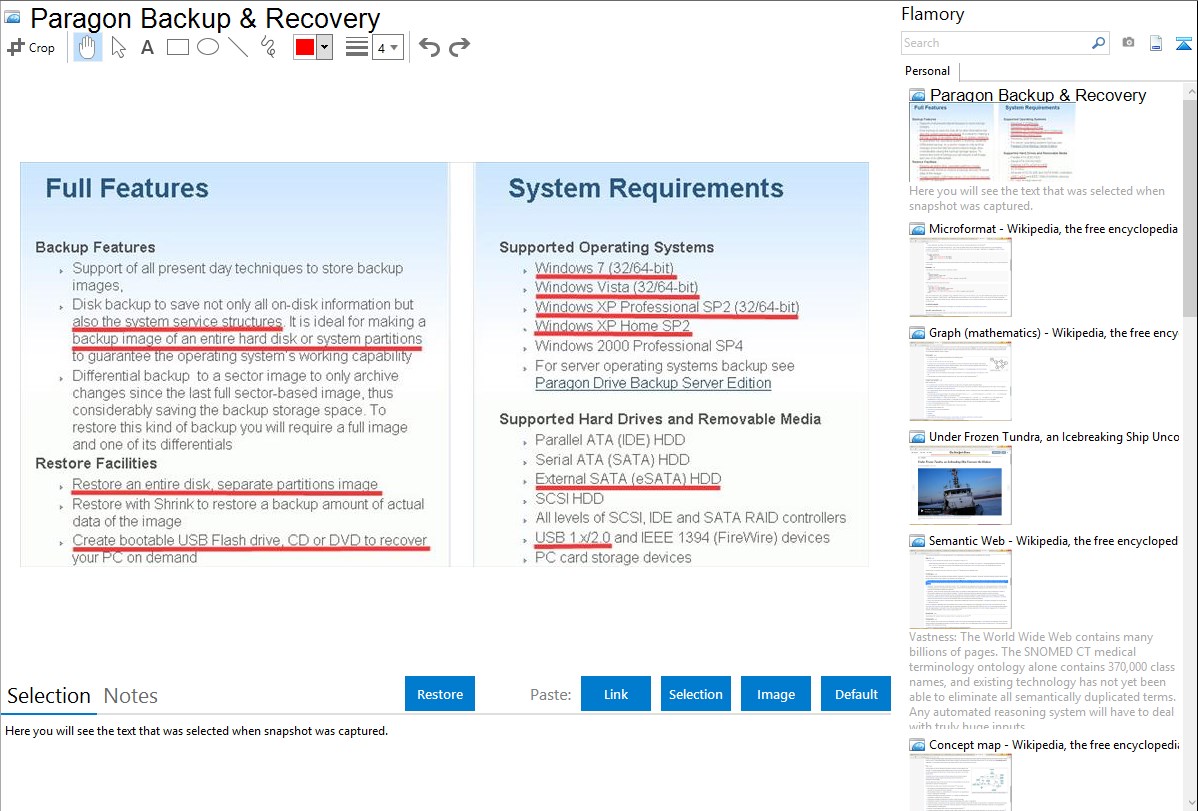1198x811 pixels.
Task: Redo the last annotation
Action: (x=459, y=47)
